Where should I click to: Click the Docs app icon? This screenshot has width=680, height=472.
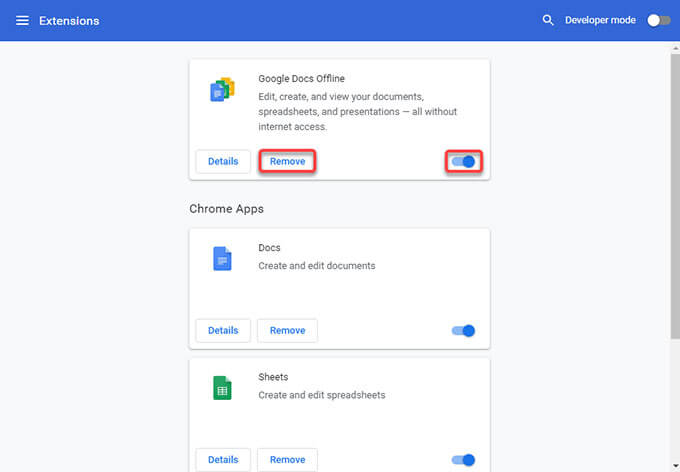tap(222, 259)
